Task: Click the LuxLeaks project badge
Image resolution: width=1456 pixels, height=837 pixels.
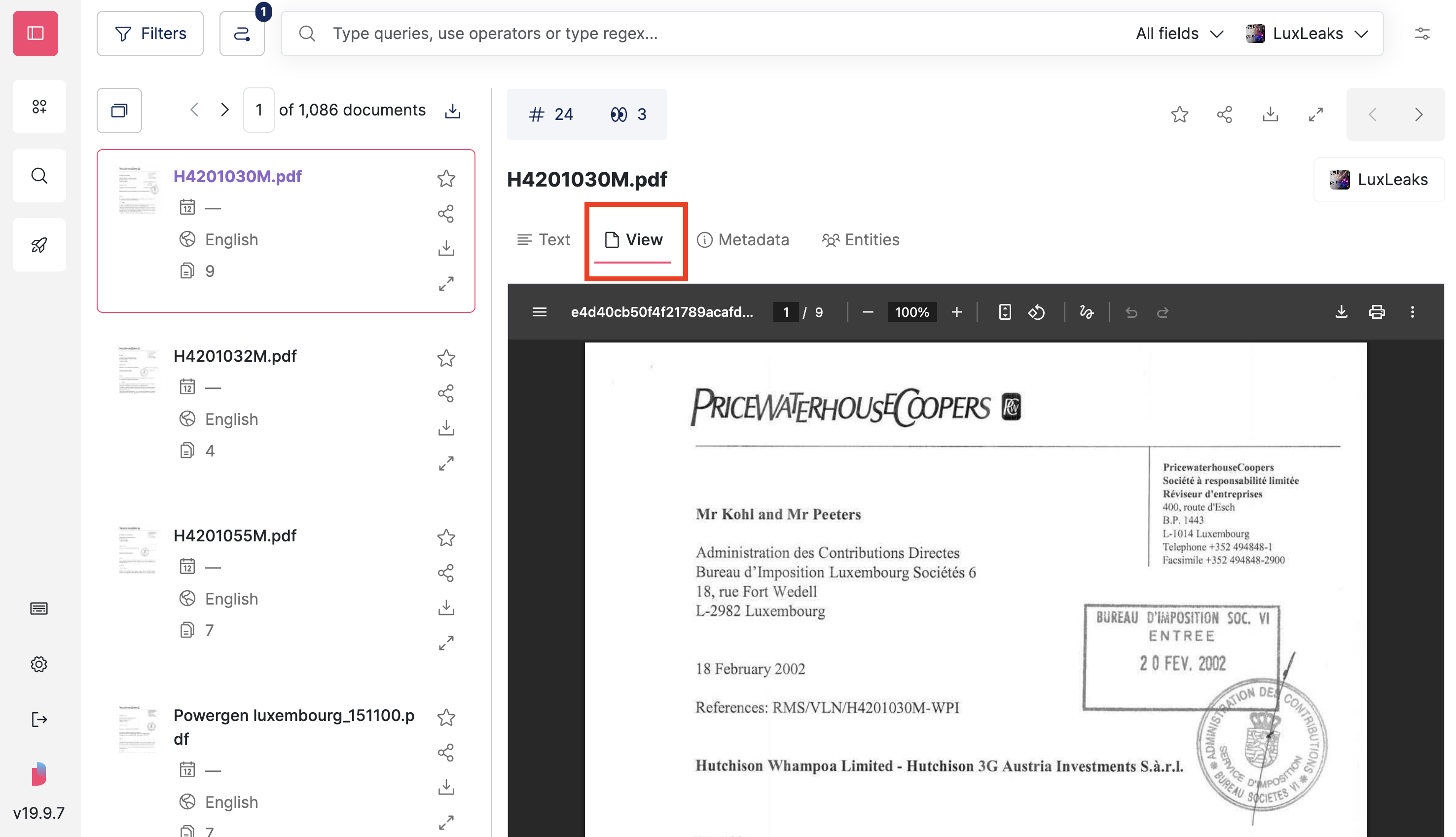Action: (x=1379, y=179)
